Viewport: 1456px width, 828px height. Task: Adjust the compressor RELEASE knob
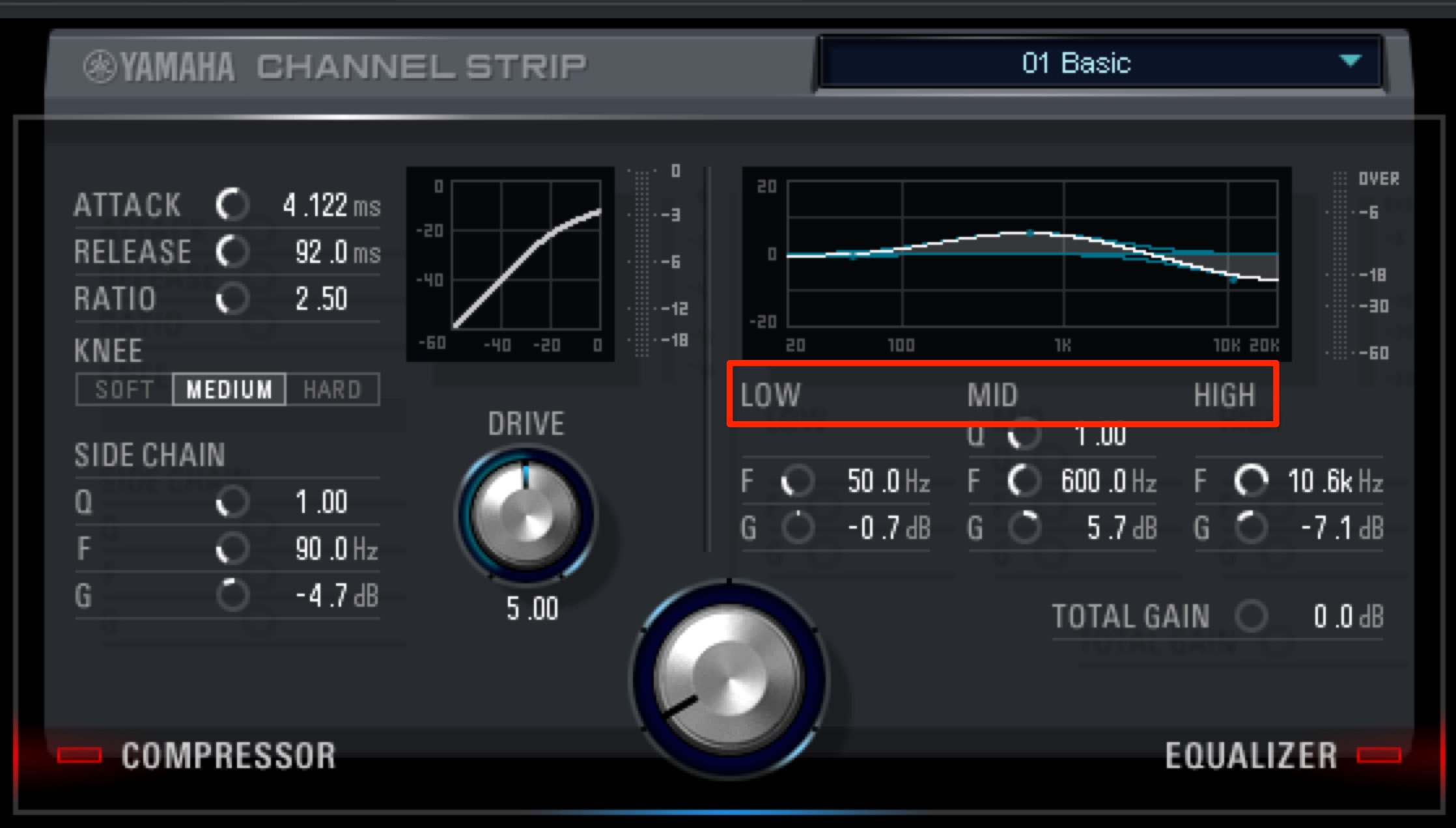point(232,251)
